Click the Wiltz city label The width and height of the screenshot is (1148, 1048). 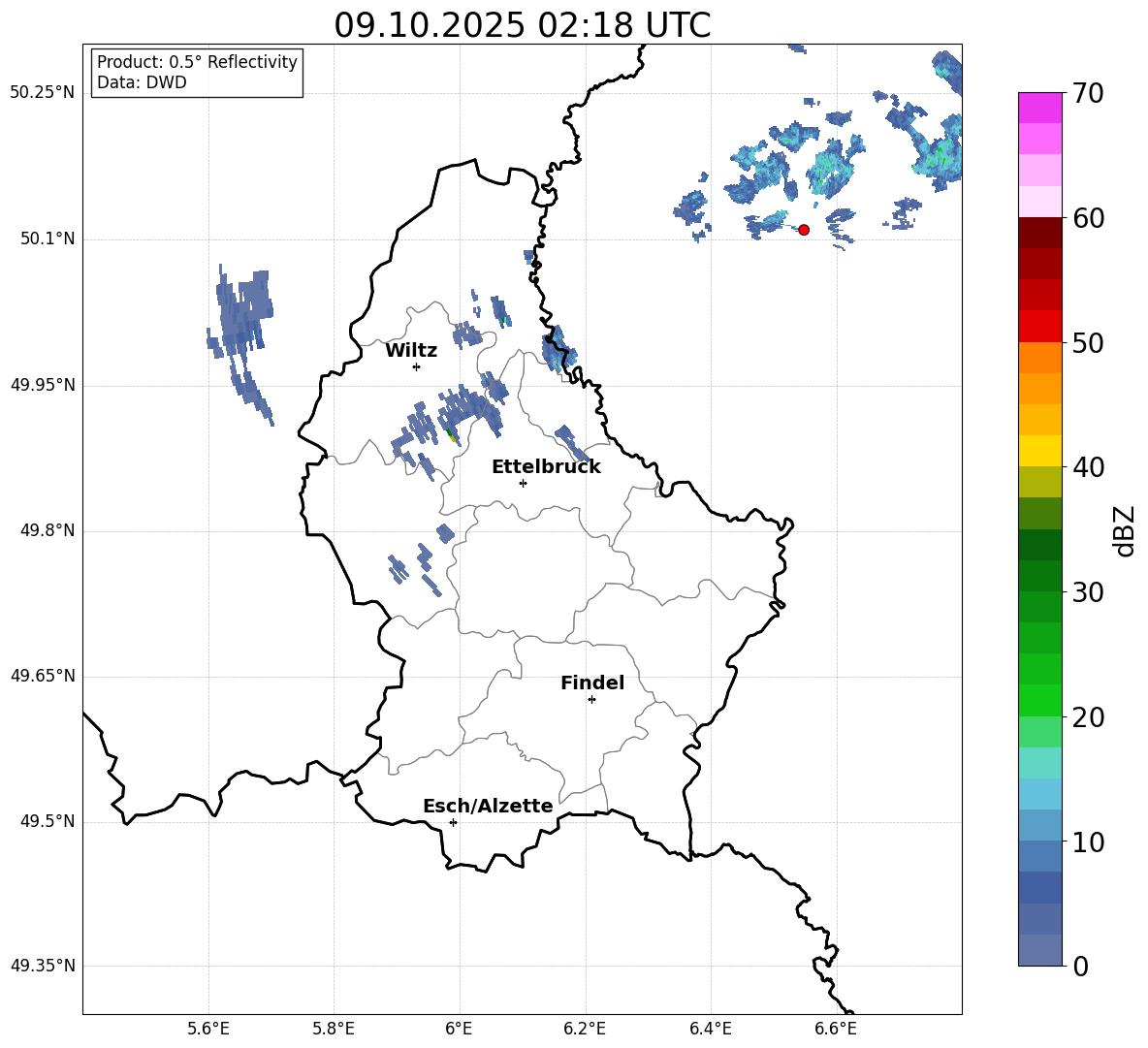[411, 351]
